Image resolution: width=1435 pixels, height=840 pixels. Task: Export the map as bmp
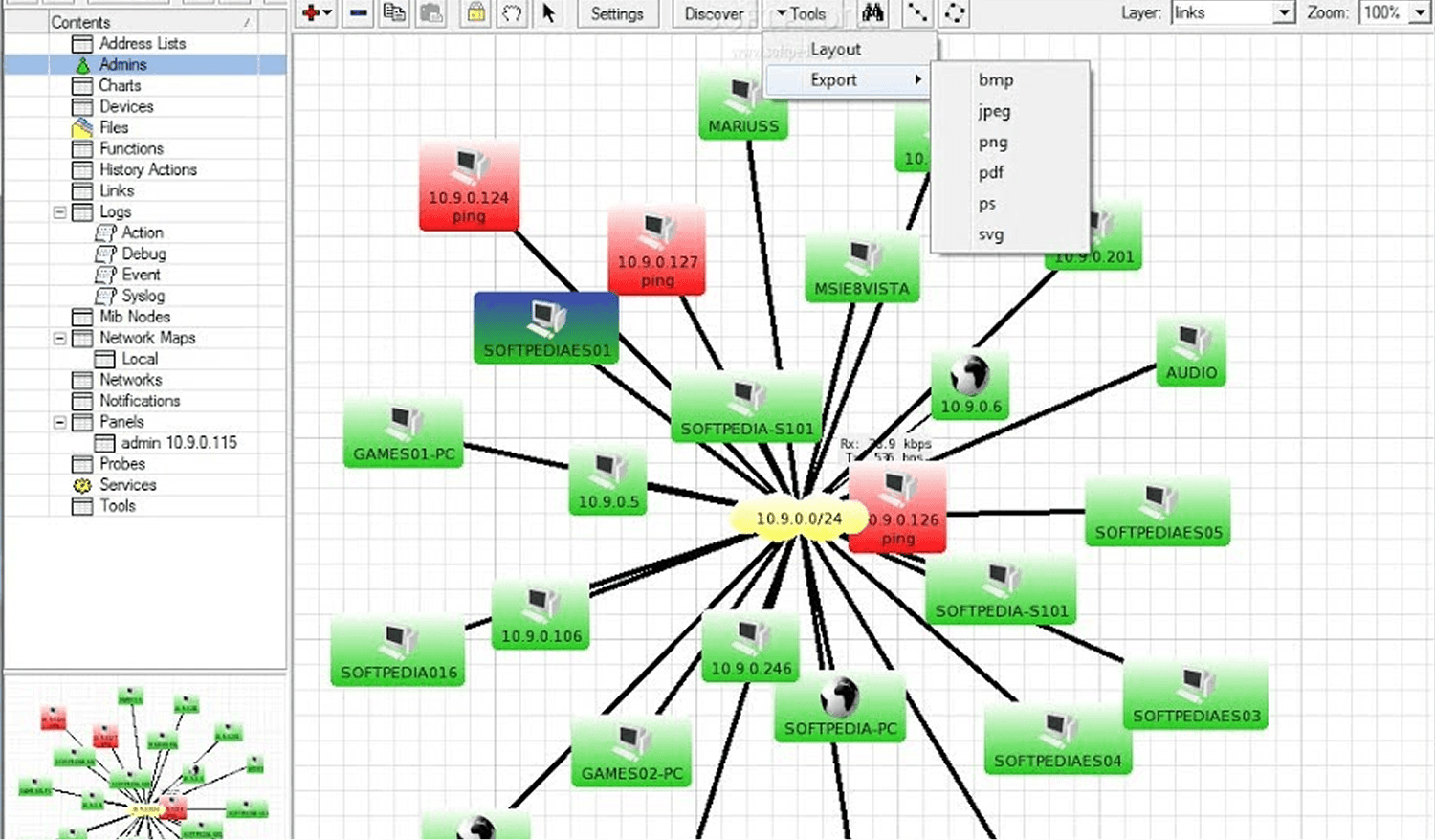pyautogui.click(x=996, y=80)
